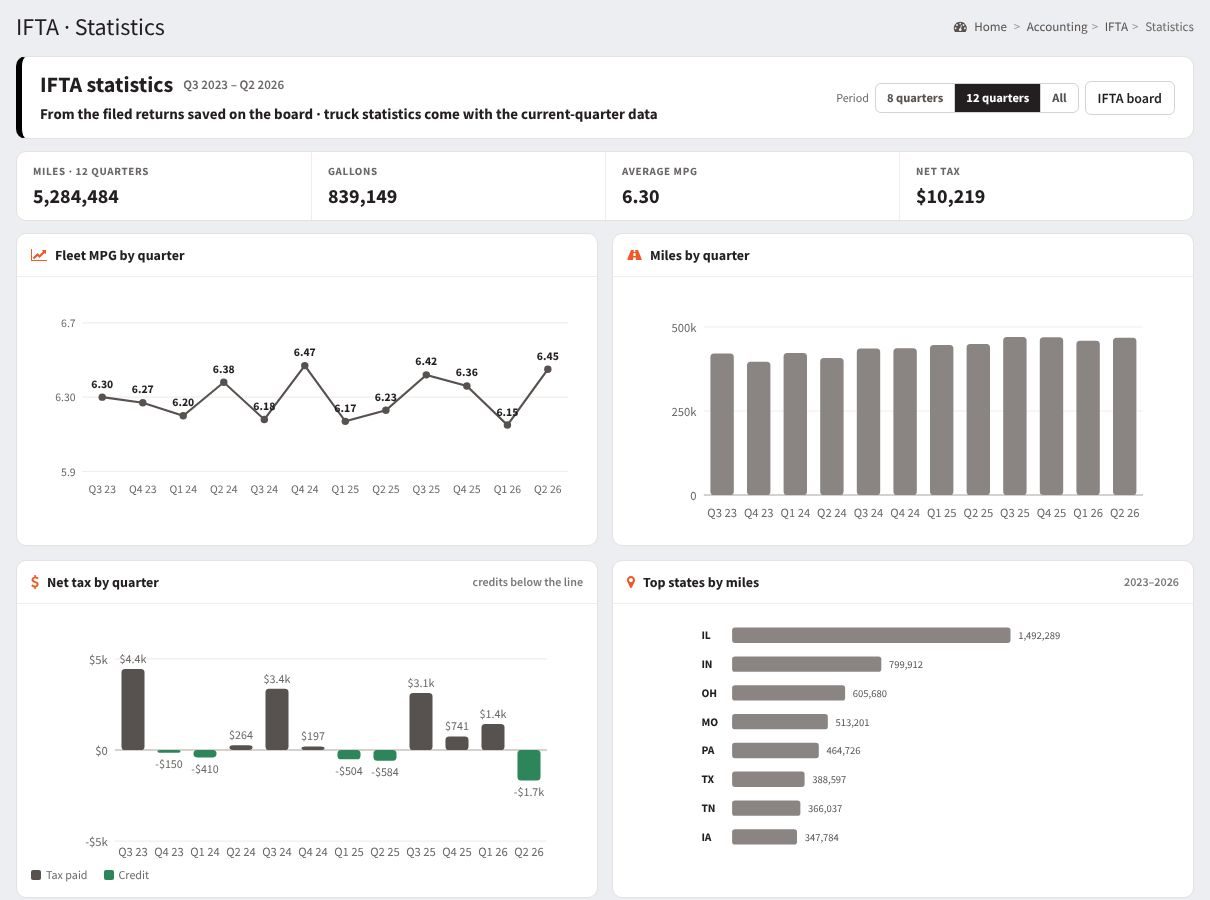Viewport: 1210px width, 900px height.
Task: Click the Q2 26 bar in Miles by quarter
Action: (1125, 416)
